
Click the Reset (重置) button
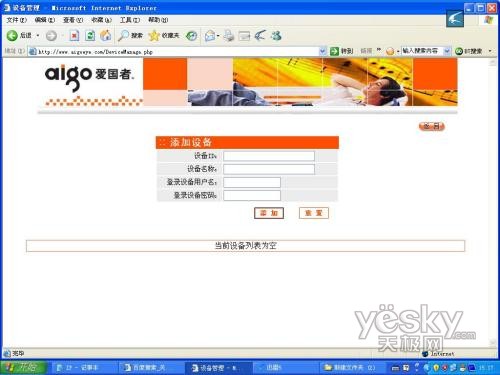click(x=314, y=213)
